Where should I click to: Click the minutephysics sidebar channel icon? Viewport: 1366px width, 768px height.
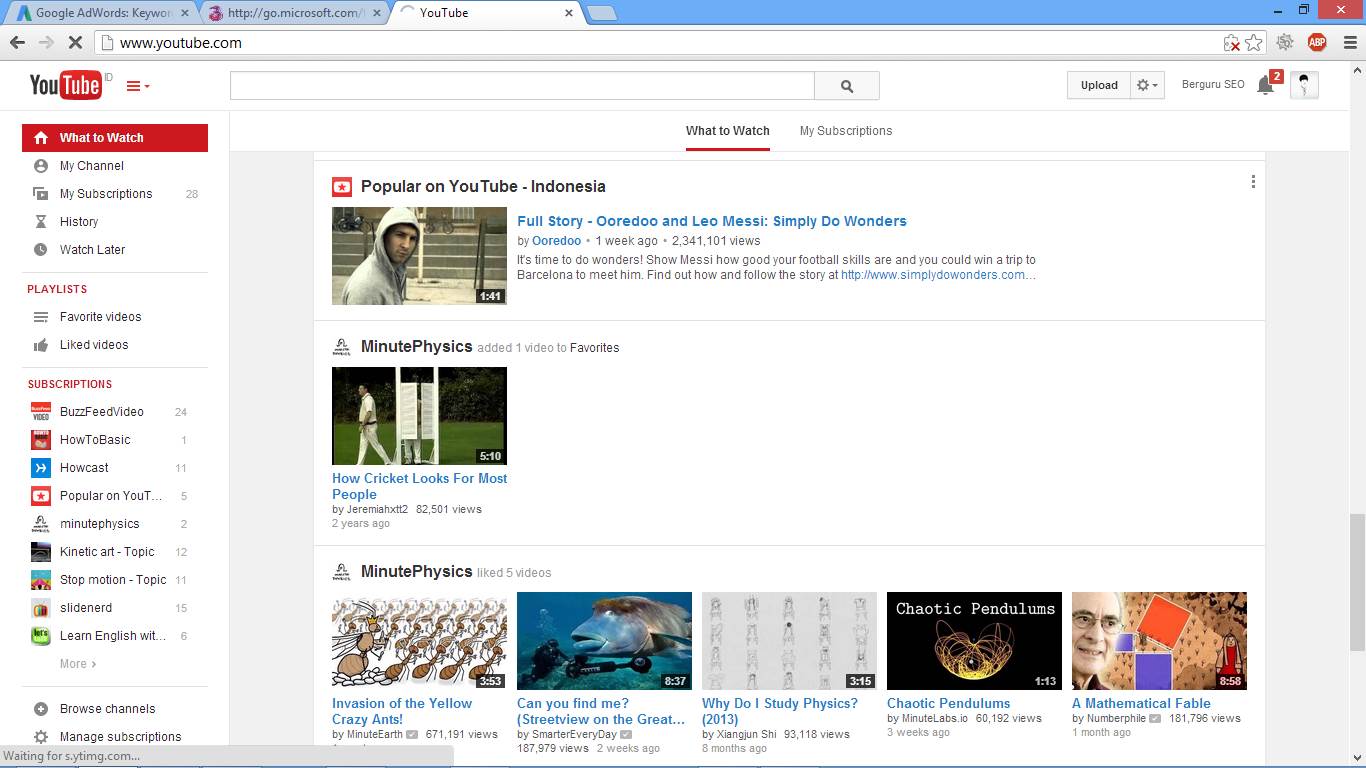click(41, 524)
